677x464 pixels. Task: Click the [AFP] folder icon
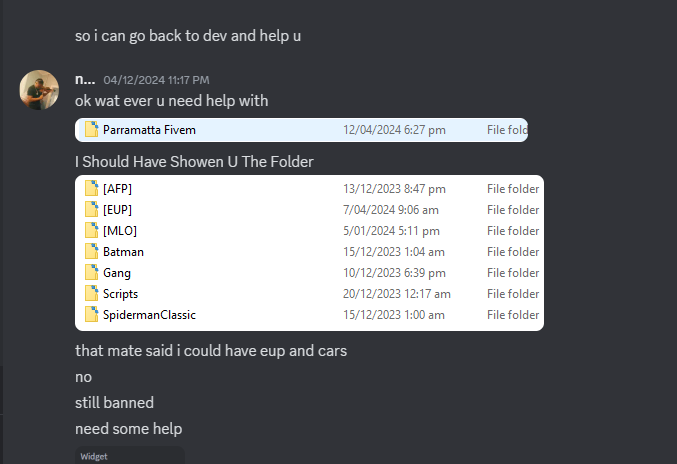point(91,189)
